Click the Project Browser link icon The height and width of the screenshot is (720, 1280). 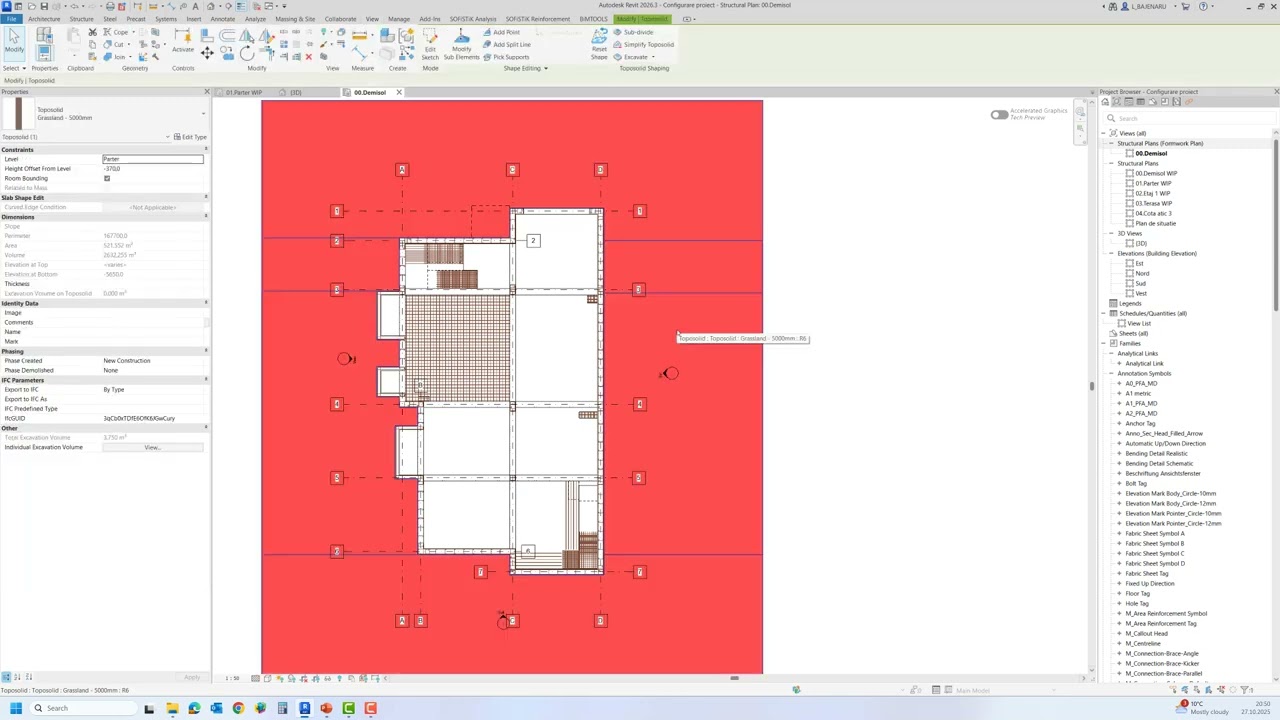(x=1188, y=102)
